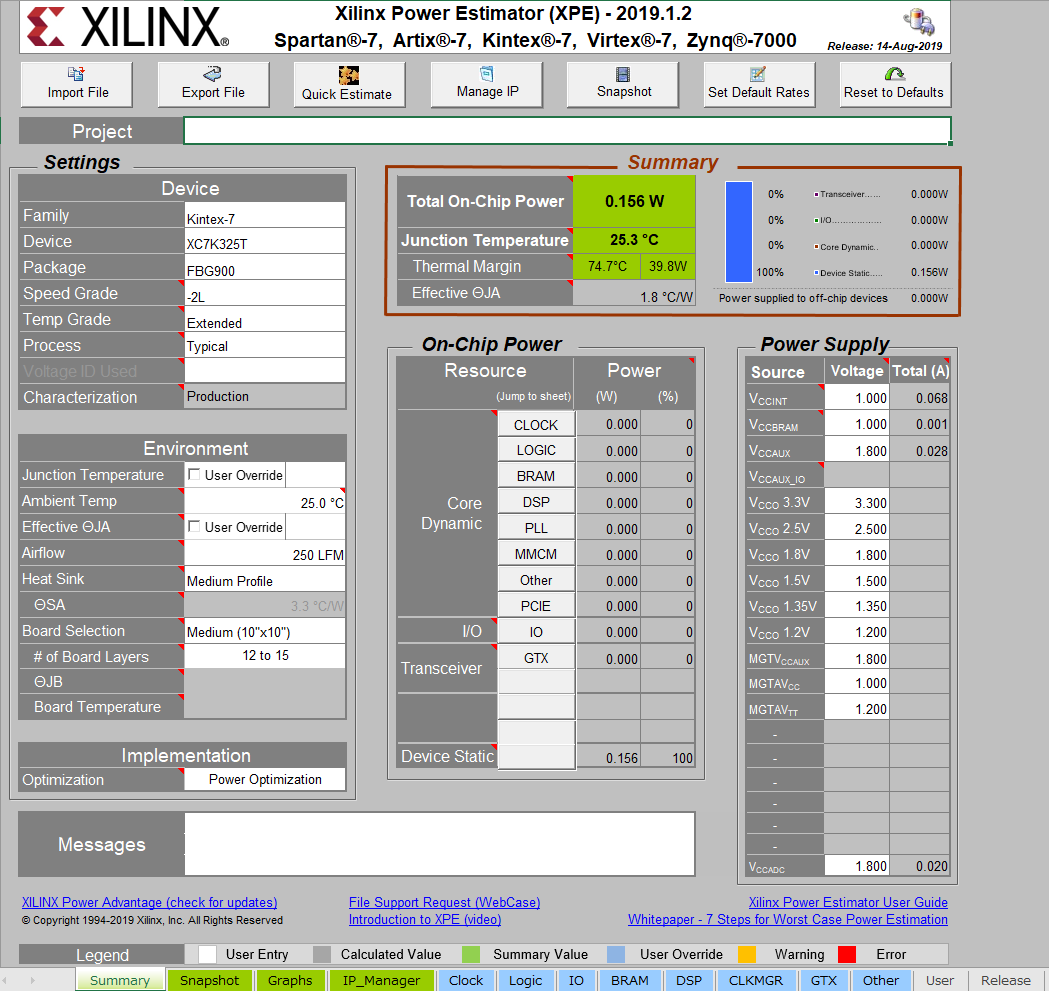Click the blue Device Static power bar
1049x991 pixels.
(739, 232)
